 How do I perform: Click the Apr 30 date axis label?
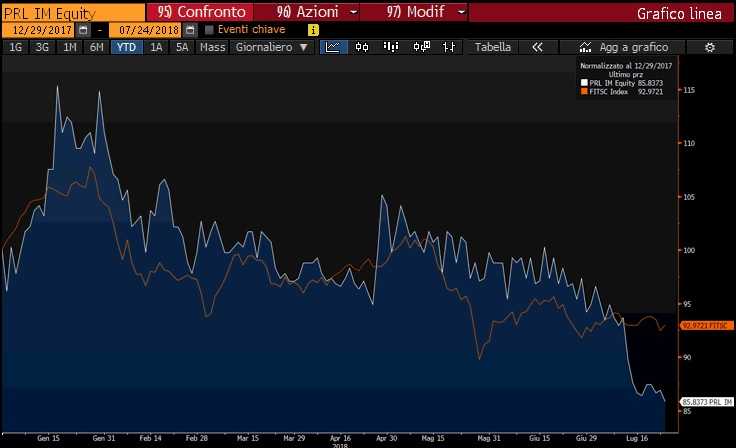pyautogui.click(x=387, y=438)
